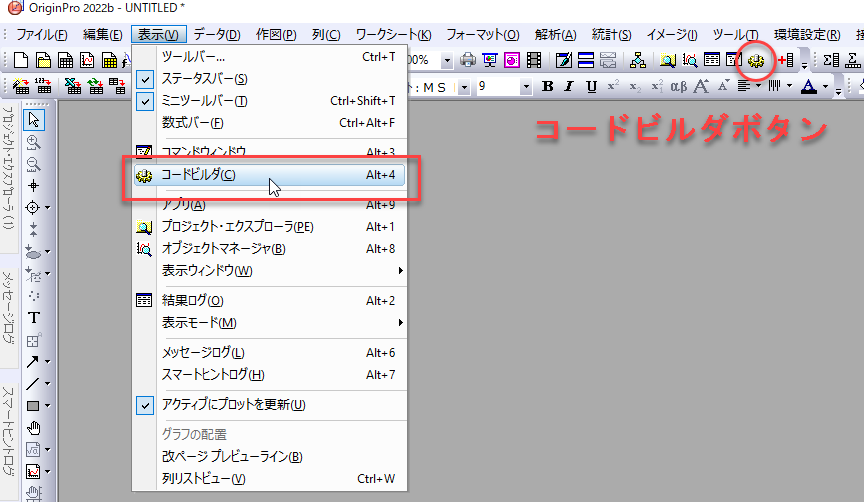Create a new workbook from toolbar
864x502 pixels.
click(x=65, y=60)
